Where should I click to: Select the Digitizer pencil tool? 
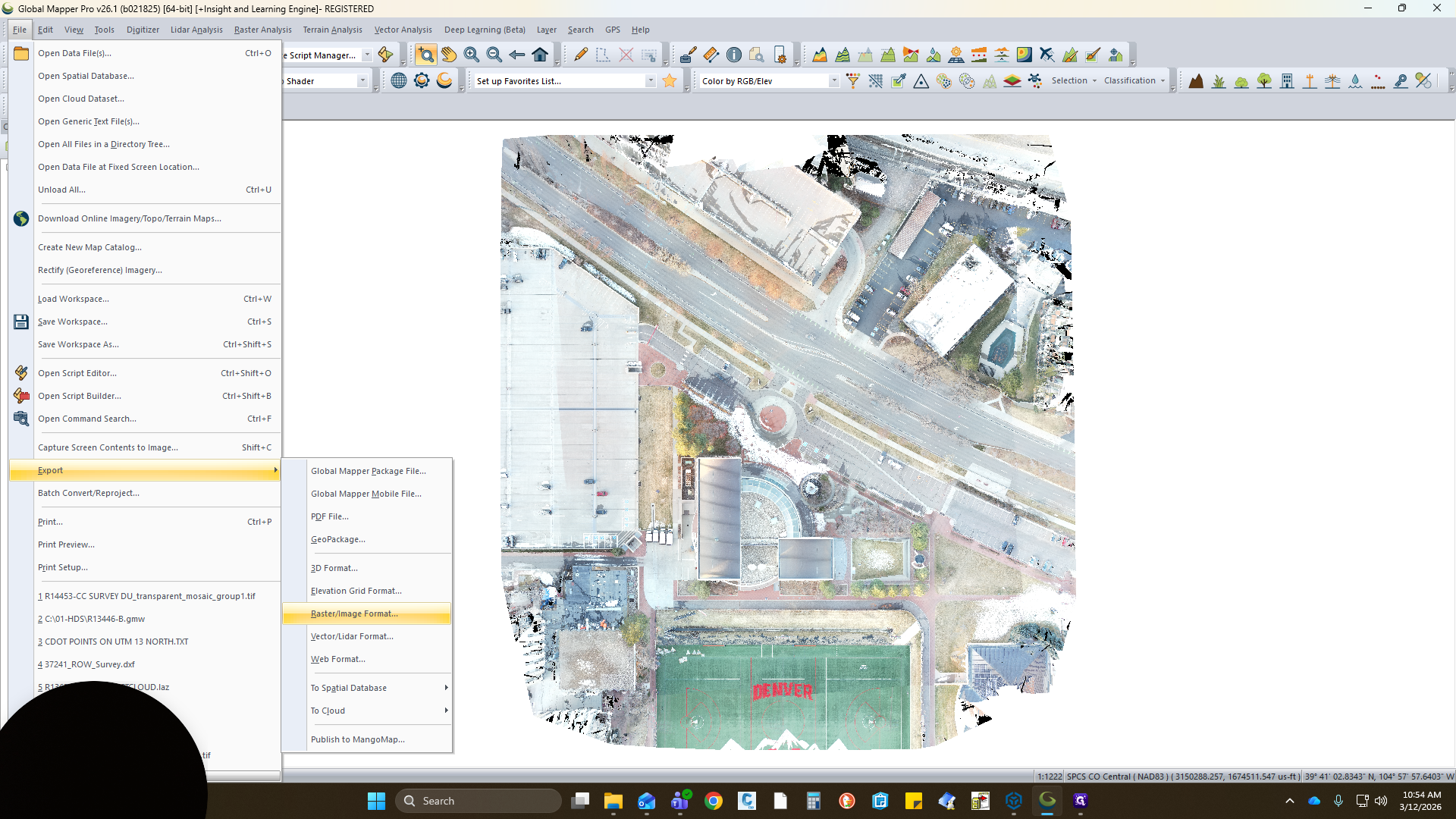click(581, 55)
